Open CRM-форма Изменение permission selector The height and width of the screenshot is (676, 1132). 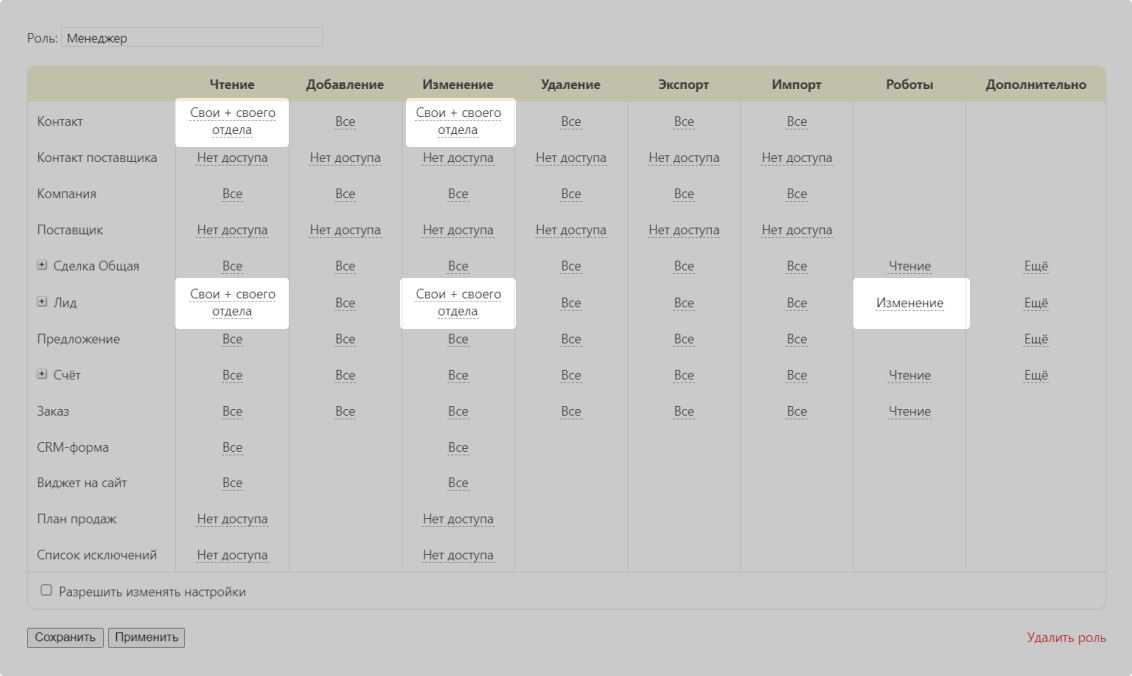[x=458, y=447]
